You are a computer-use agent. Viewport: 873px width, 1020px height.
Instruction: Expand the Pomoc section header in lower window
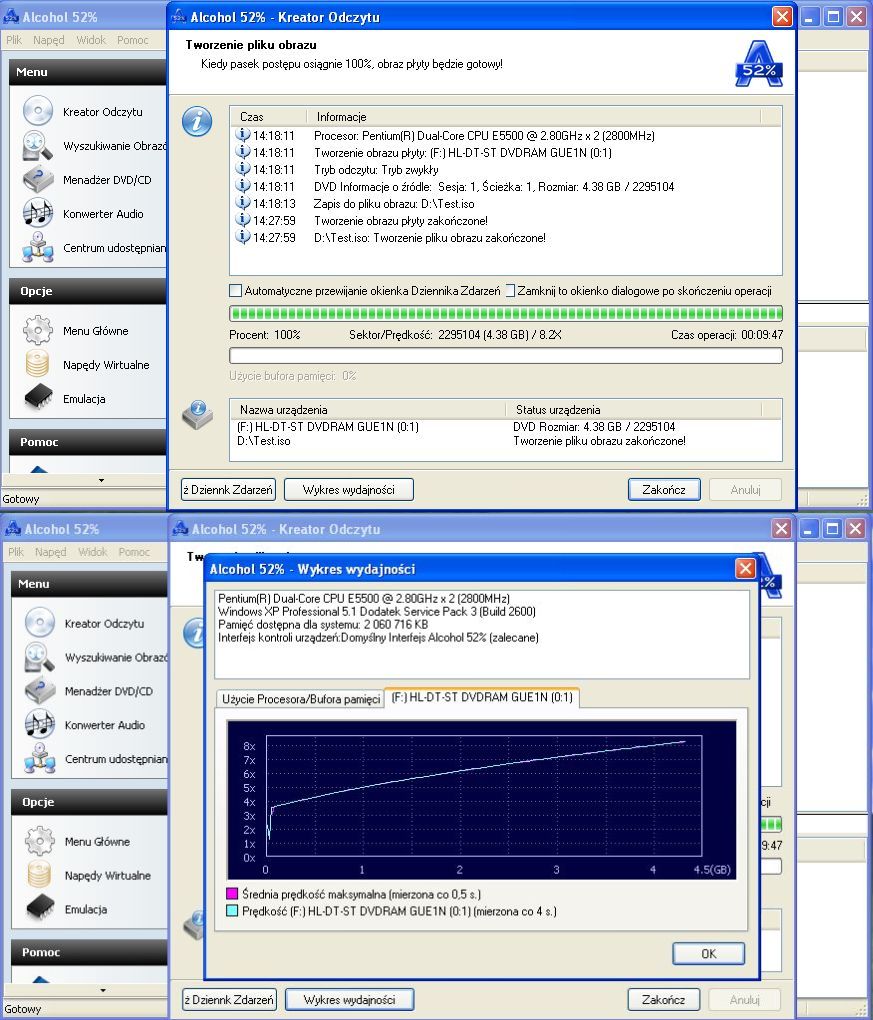click(89, 952)
